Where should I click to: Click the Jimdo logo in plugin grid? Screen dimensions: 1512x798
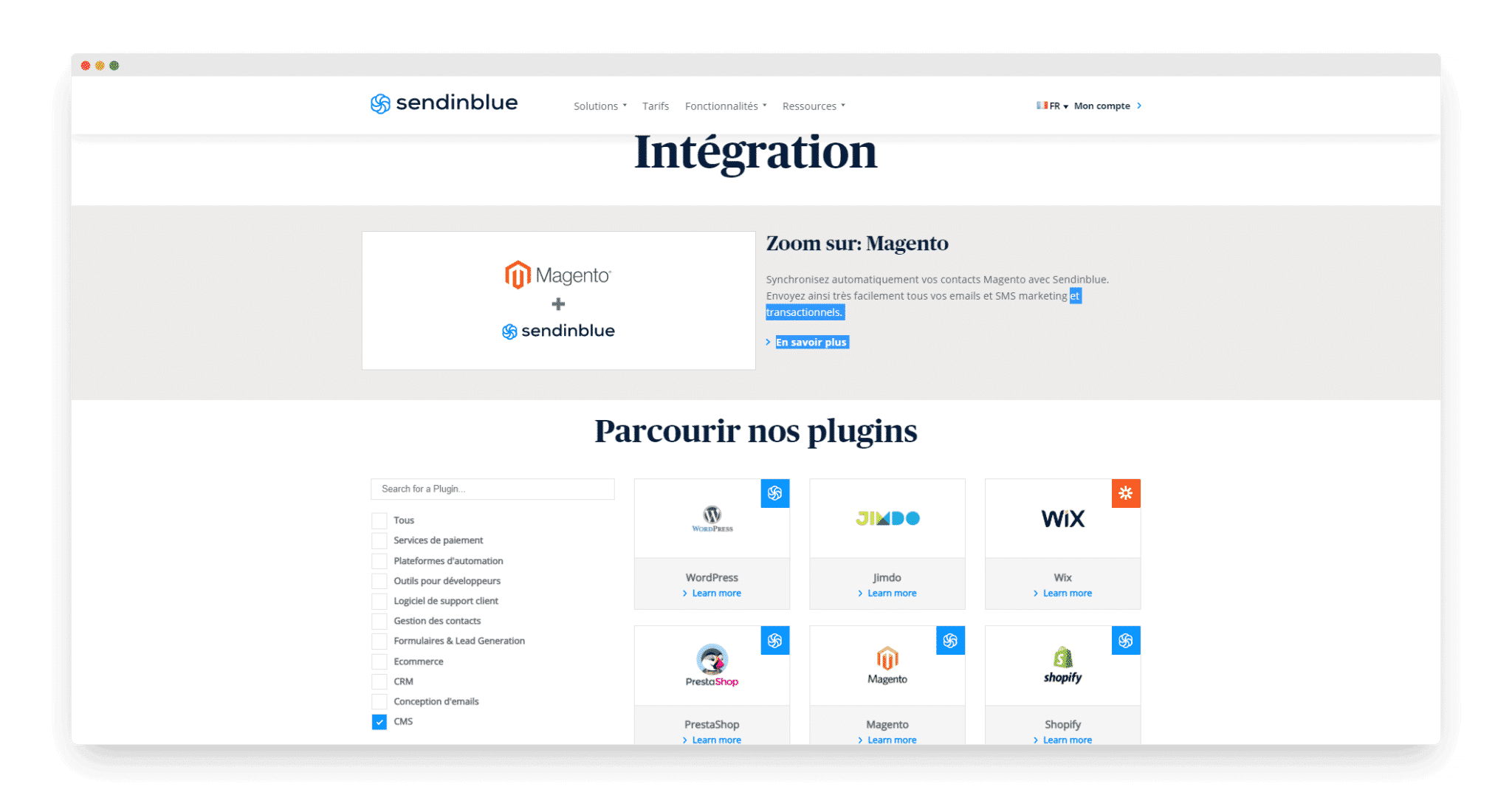pos(887,518)
